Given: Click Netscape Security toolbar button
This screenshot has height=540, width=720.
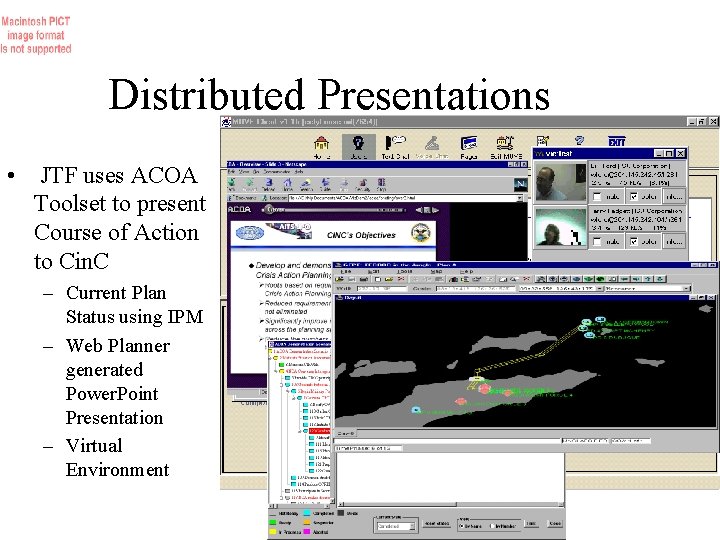Looking at the screenshot, I should pyautogui.click(x=363, y=185).
